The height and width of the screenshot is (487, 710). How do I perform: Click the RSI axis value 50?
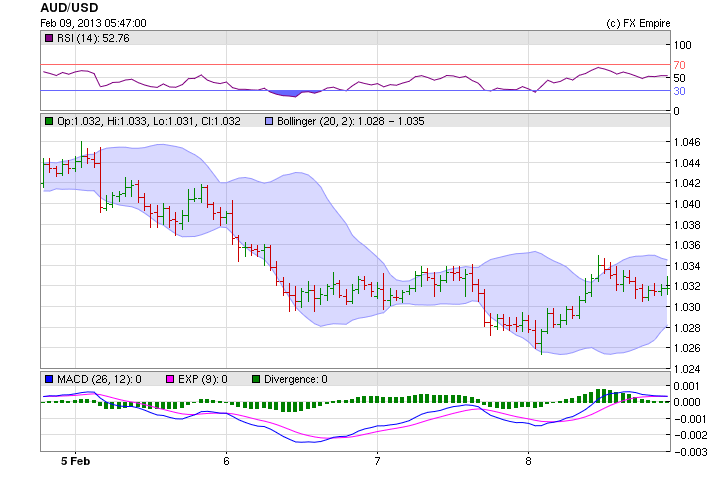pos(679,78)
